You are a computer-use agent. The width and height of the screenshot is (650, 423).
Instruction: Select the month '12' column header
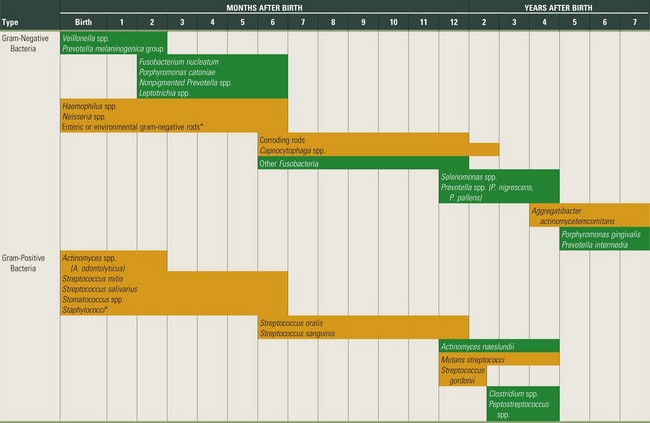click(x=454, y=22)
